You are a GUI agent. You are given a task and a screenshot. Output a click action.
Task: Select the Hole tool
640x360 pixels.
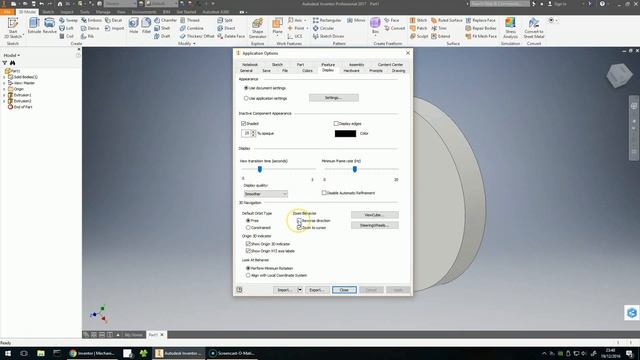(133, 26)
